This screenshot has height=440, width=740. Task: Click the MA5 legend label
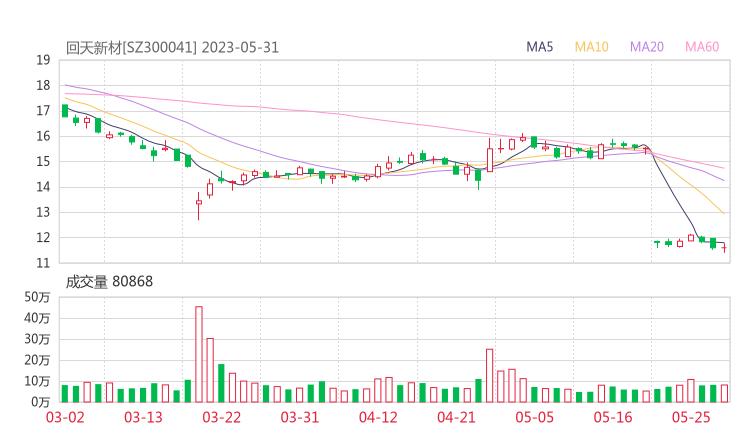(539, 47)
